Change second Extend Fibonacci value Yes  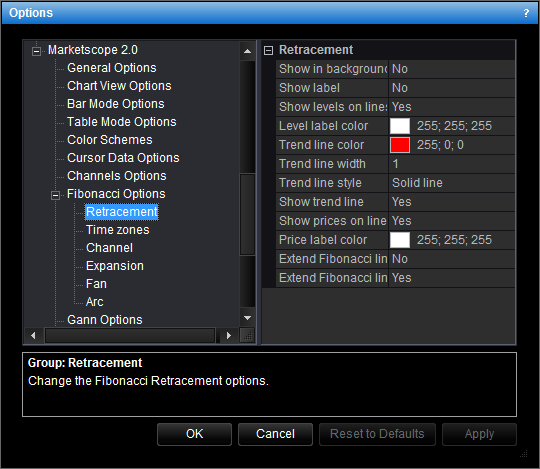(452, 278)
